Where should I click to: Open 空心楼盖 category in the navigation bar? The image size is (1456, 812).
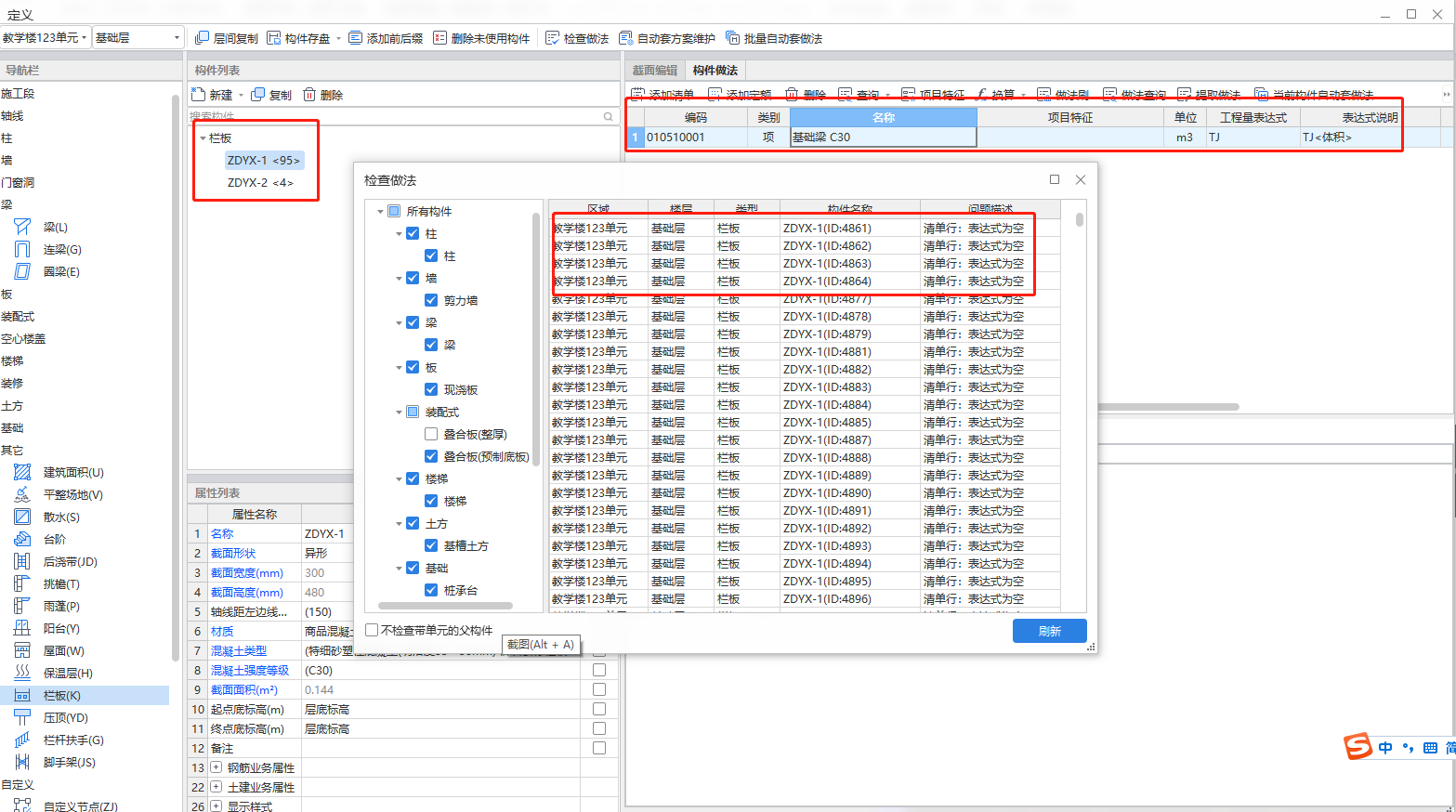pyautogui.click(x=23, y=338)
